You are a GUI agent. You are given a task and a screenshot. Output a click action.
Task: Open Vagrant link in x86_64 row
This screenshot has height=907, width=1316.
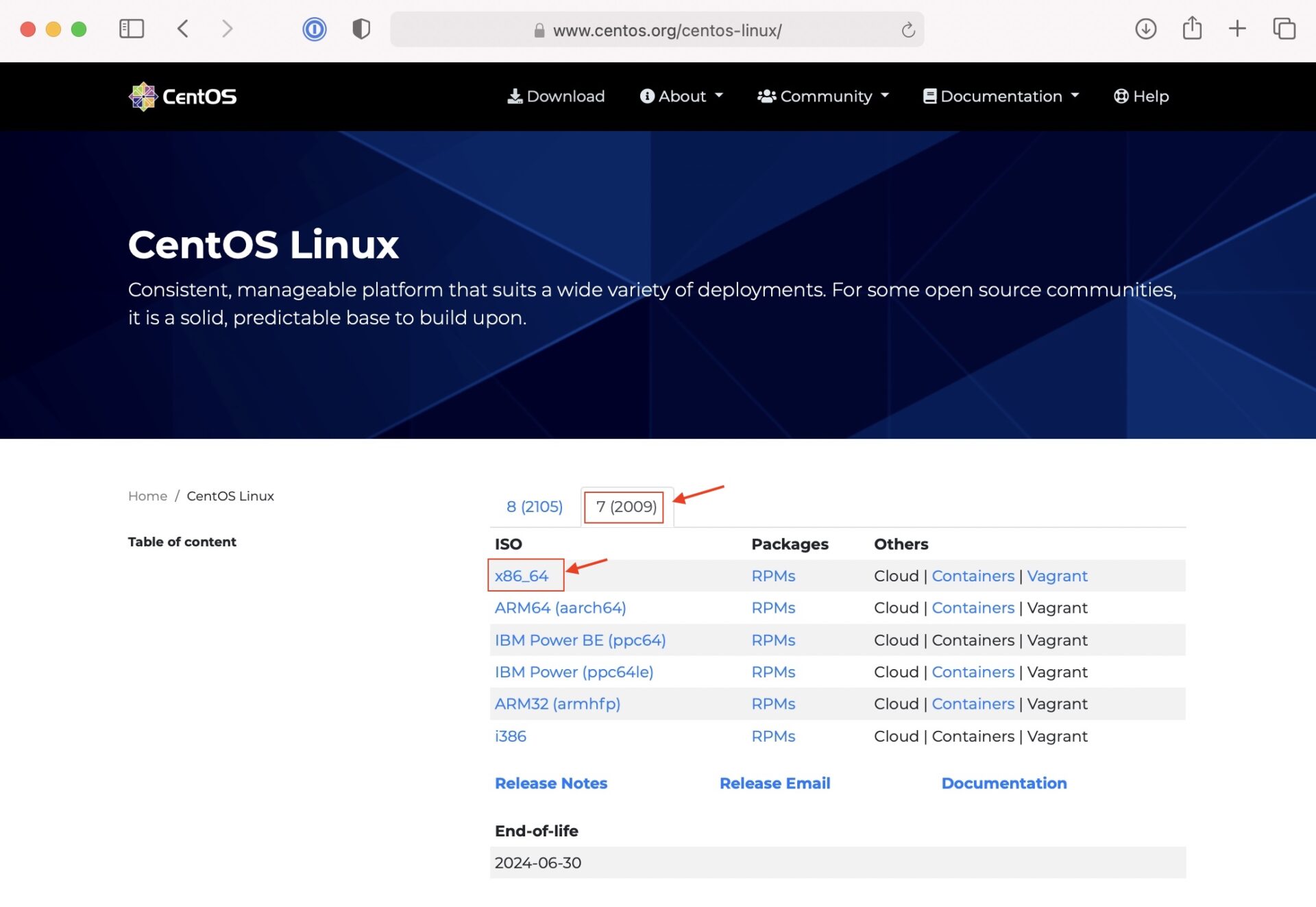click(1057, 576)
